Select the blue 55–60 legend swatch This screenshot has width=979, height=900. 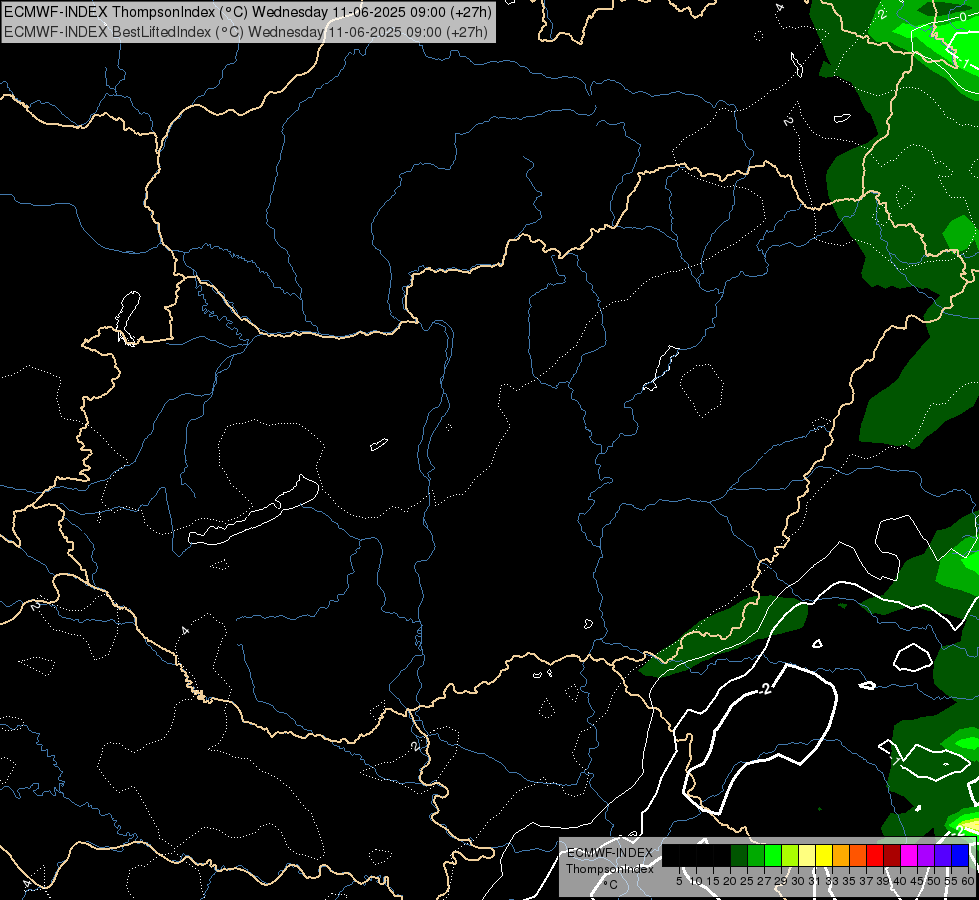pyautogui.click(x=960, y=855)
